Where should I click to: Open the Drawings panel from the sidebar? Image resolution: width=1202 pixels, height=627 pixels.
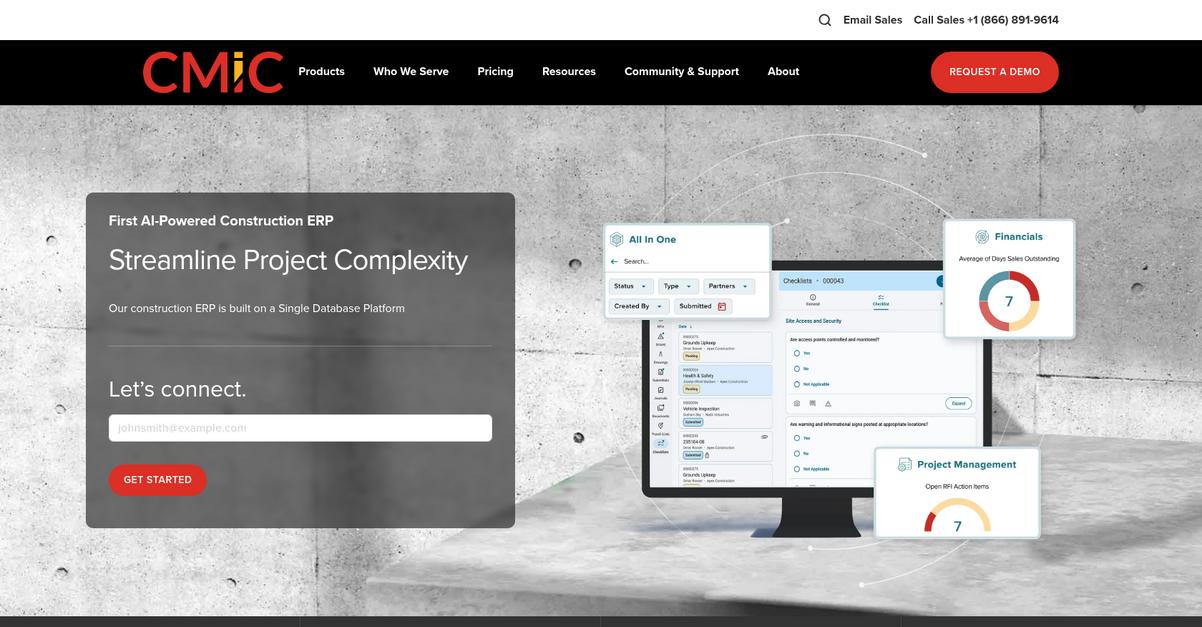point(660,353)
